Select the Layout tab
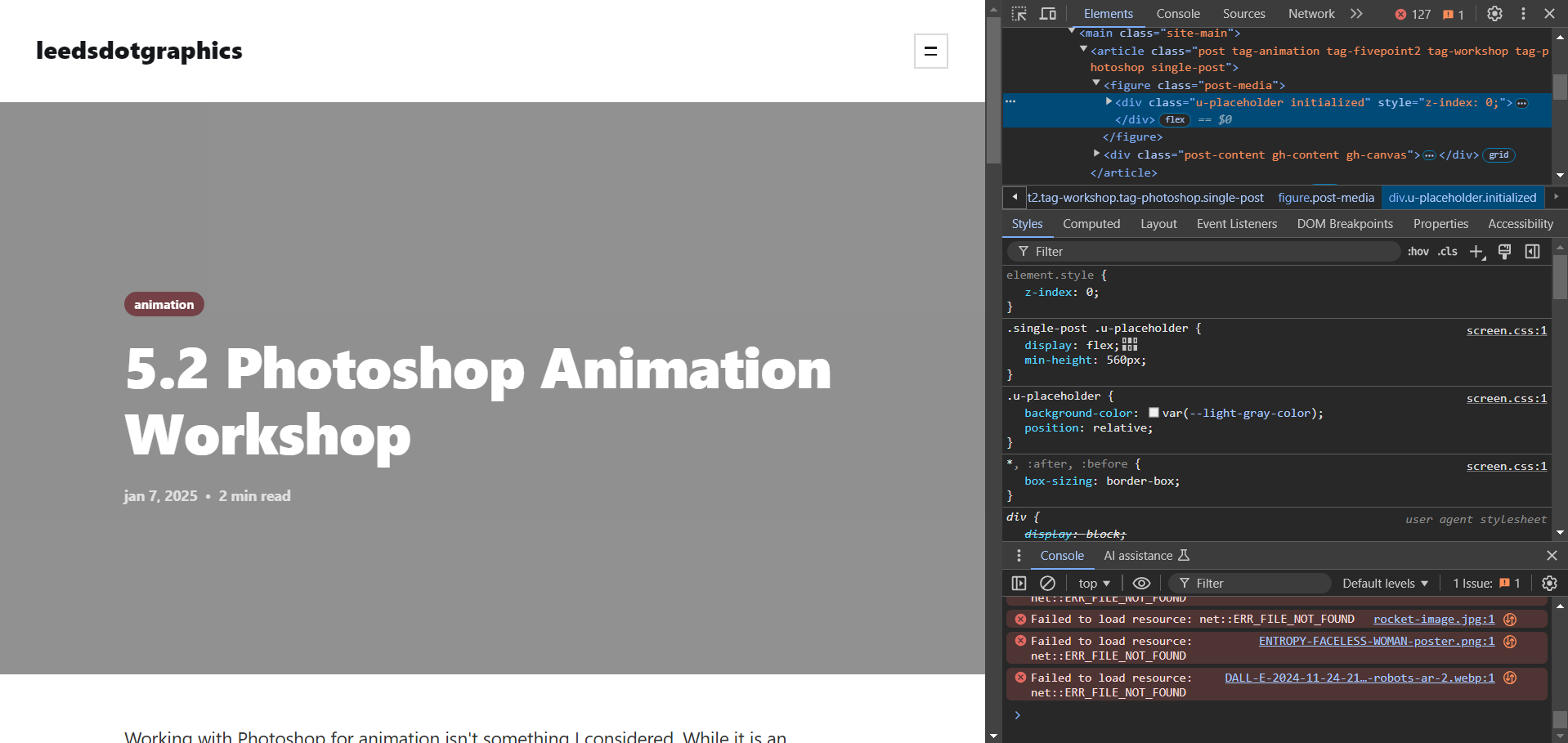Screen dimensions: 1568x743 [1158, 224]
